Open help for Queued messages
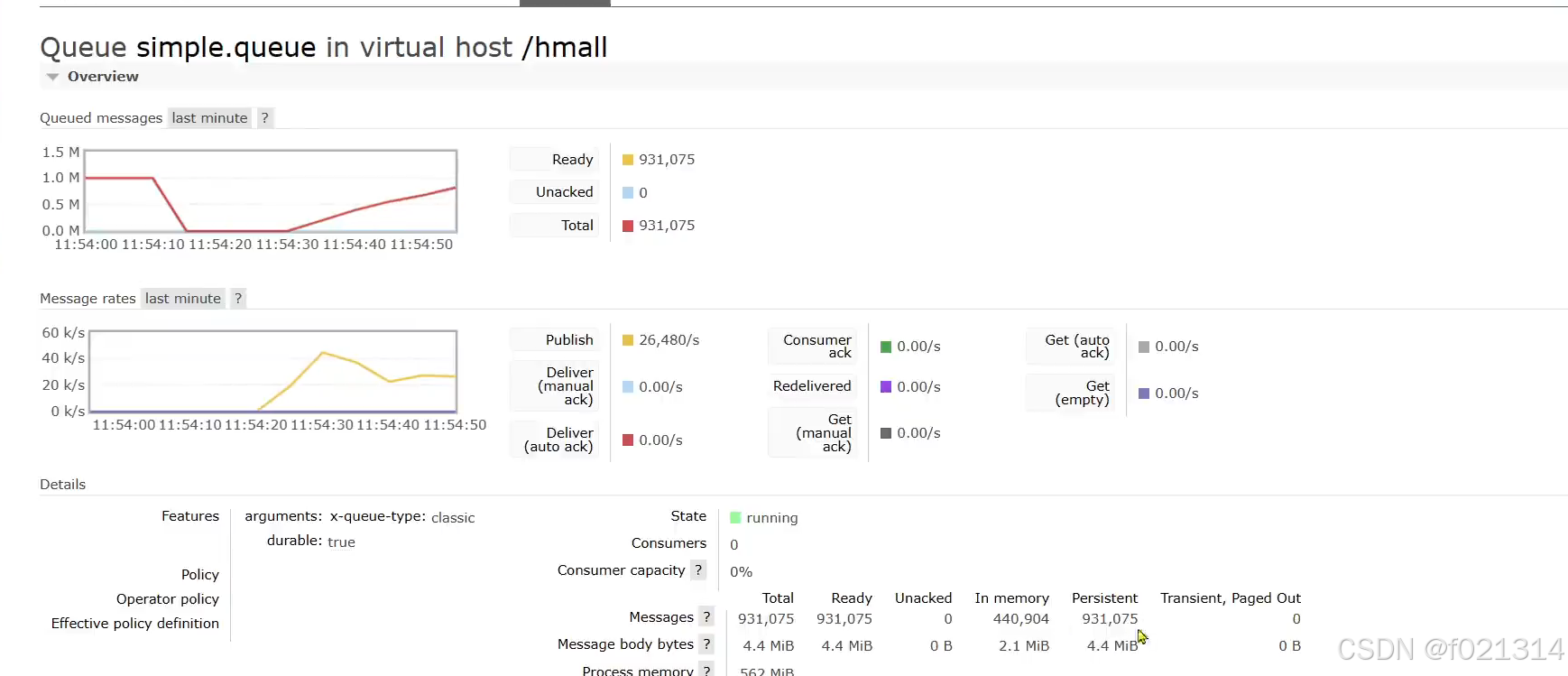 click(x=265, y=118)
